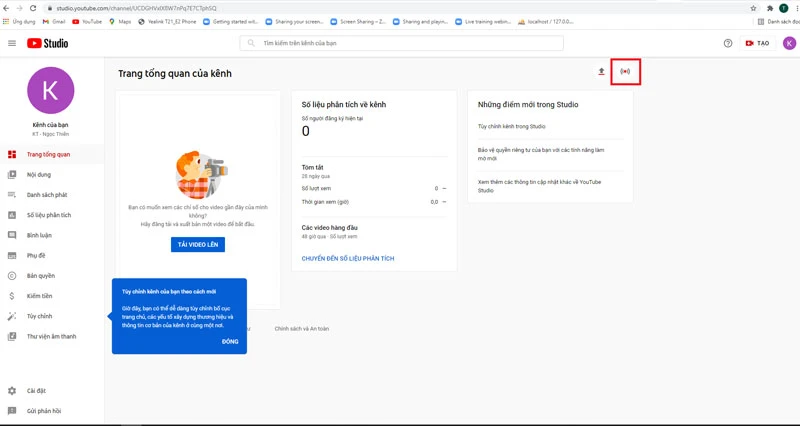
Task: Click the browser forward arrow
Action: [x=19, y=8]
